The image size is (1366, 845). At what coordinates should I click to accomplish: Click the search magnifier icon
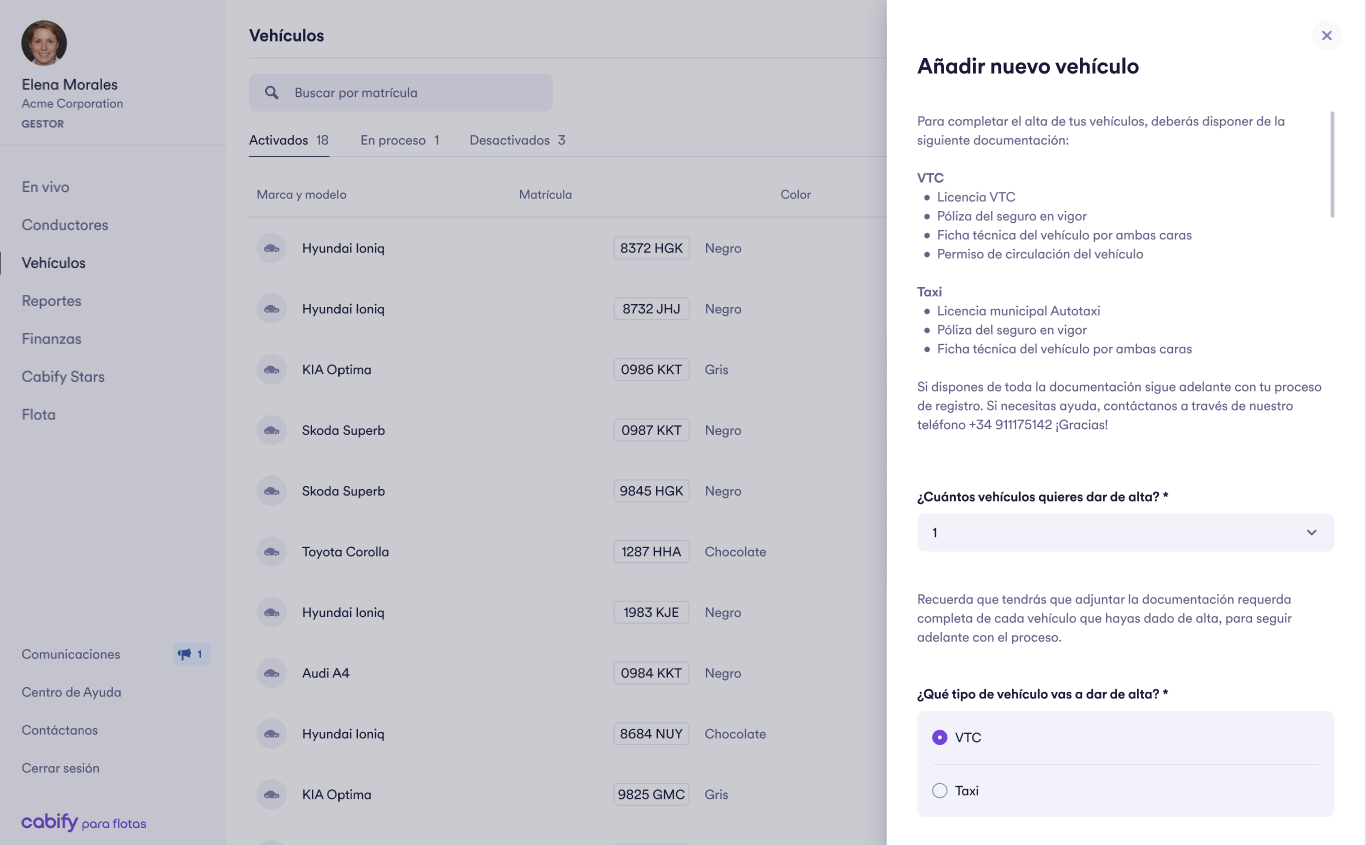point(272,93)
